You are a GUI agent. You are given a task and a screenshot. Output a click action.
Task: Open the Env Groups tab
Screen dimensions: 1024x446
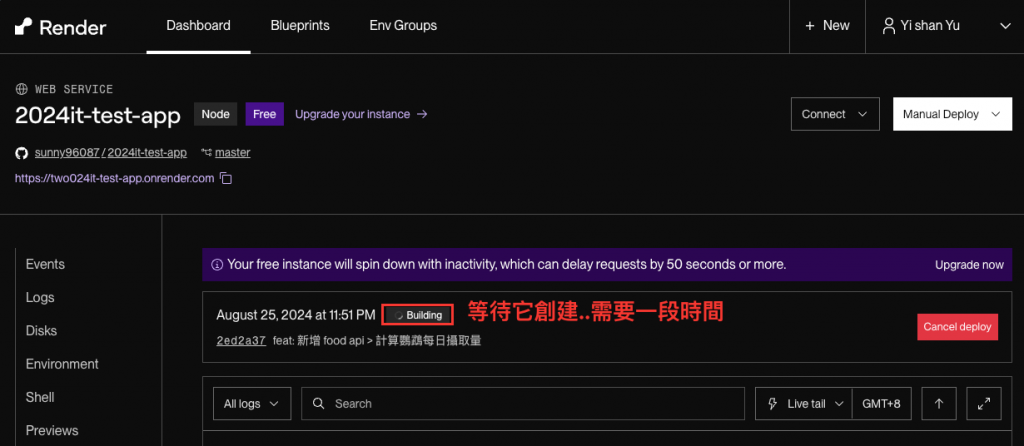tap(403, 26)
